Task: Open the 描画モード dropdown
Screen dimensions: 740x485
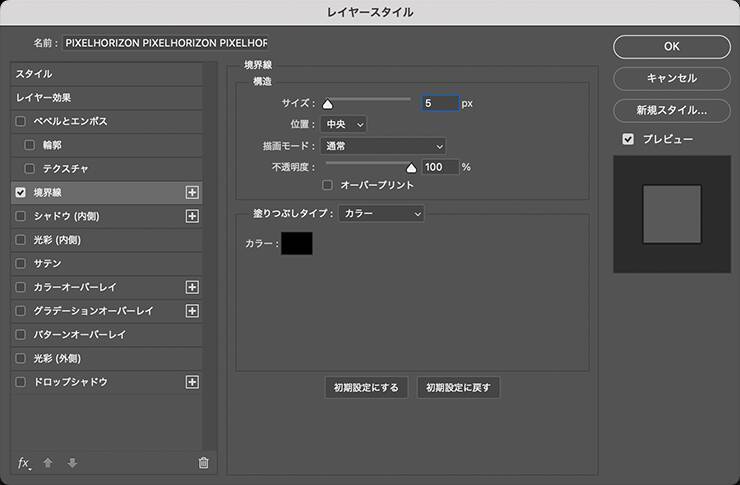Action: [x=383, y=146]
